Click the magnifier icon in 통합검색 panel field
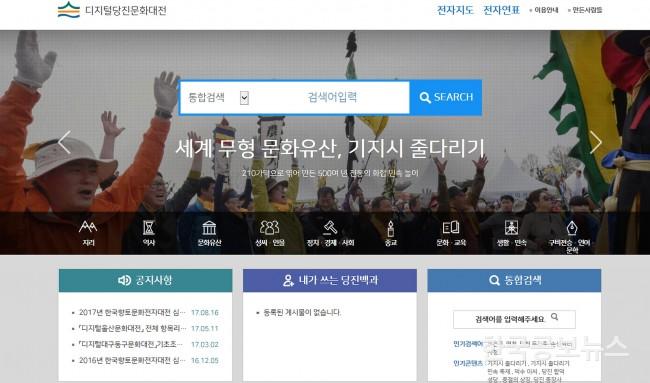This screenshot has width=650, height=383. 555,317
